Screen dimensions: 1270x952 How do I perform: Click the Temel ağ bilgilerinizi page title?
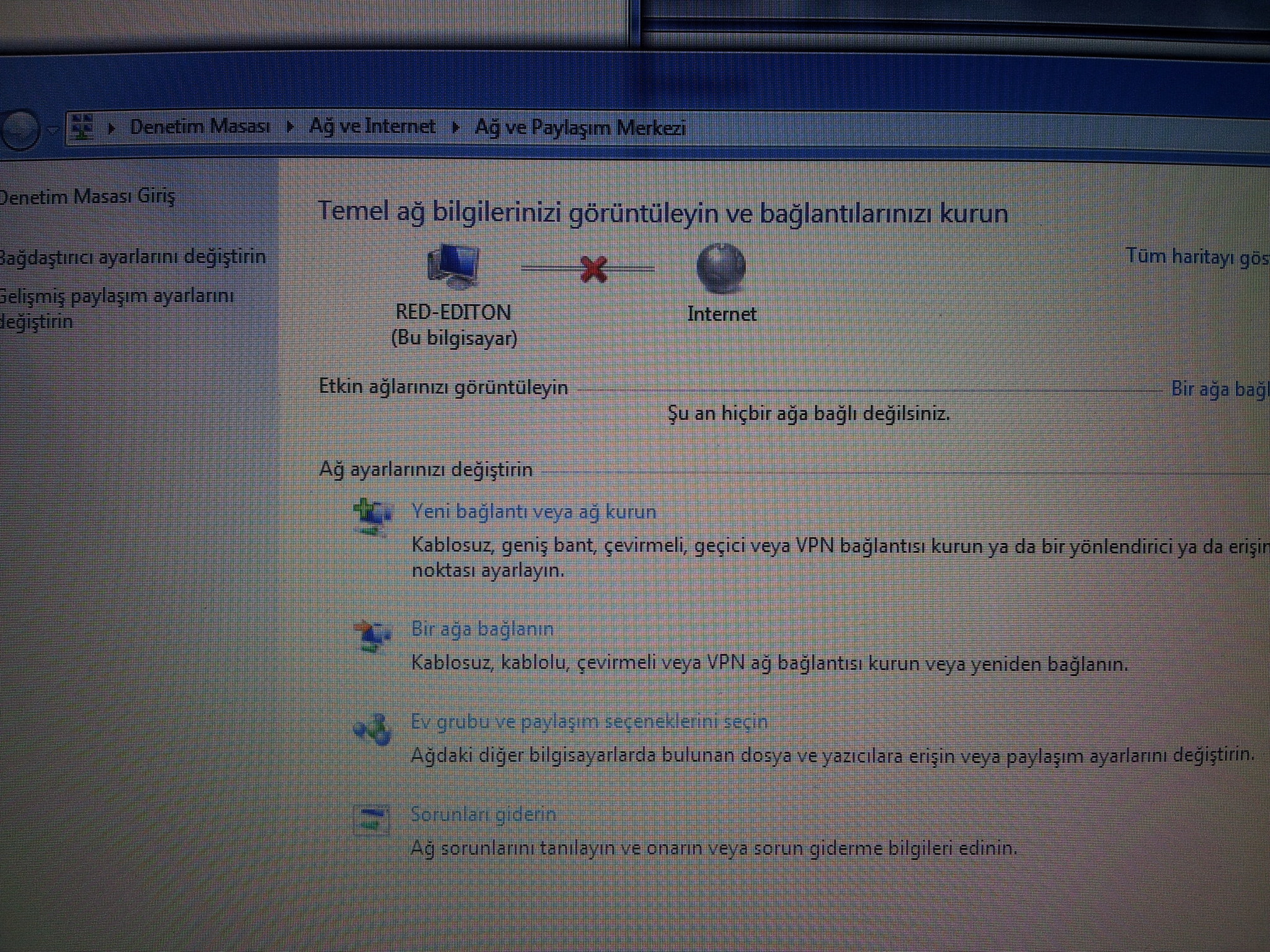pos(663,213)
